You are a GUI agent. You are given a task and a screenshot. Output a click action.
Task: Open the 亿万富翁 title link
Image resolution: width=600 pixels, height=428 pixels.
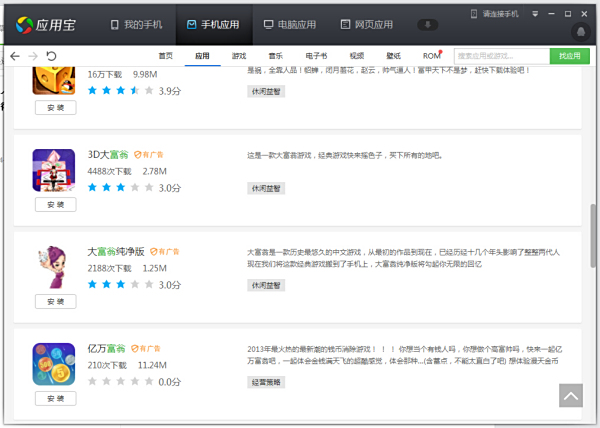[x=106, y=348]
